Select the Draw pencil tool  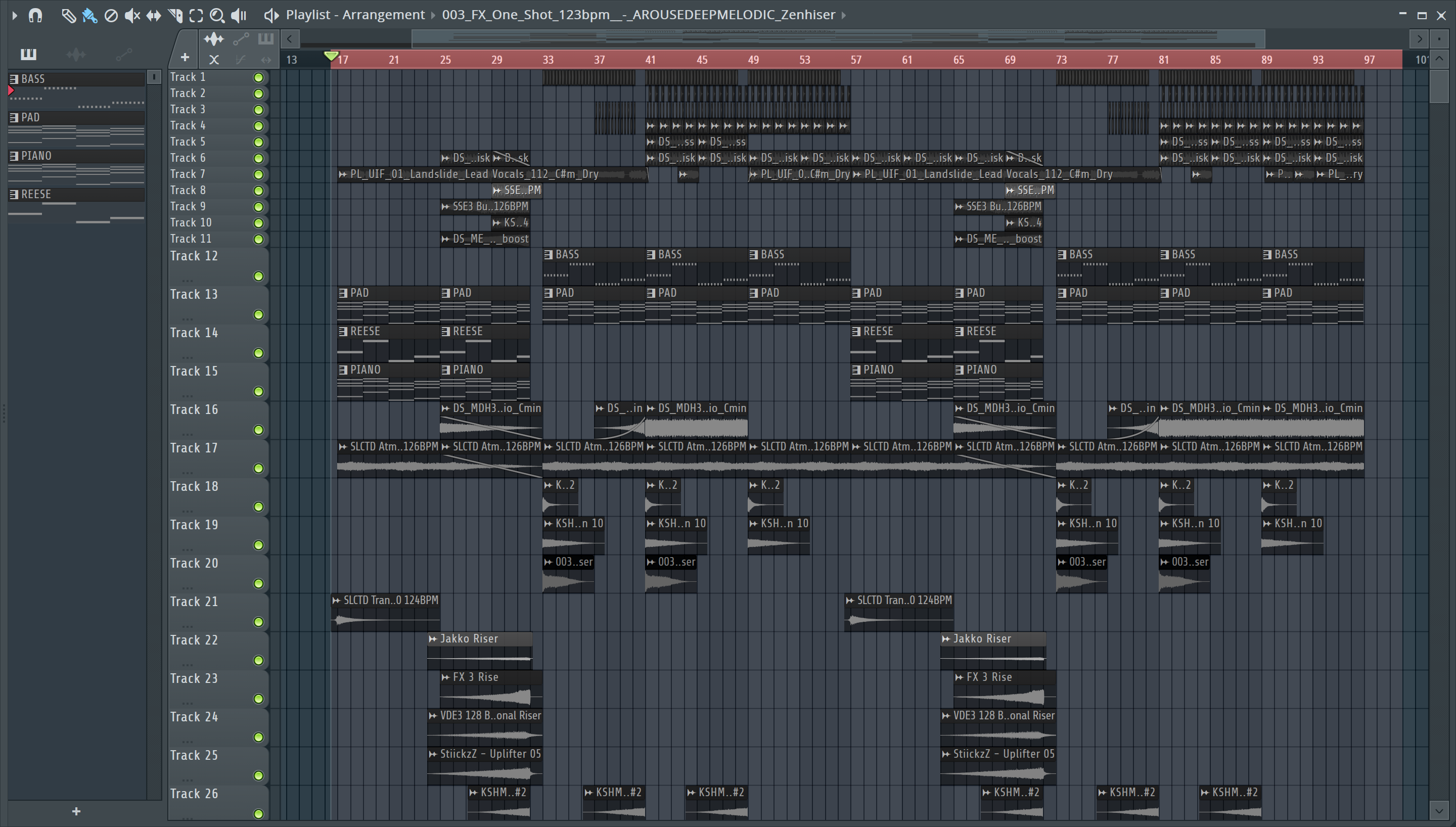(x=68, y=15)
